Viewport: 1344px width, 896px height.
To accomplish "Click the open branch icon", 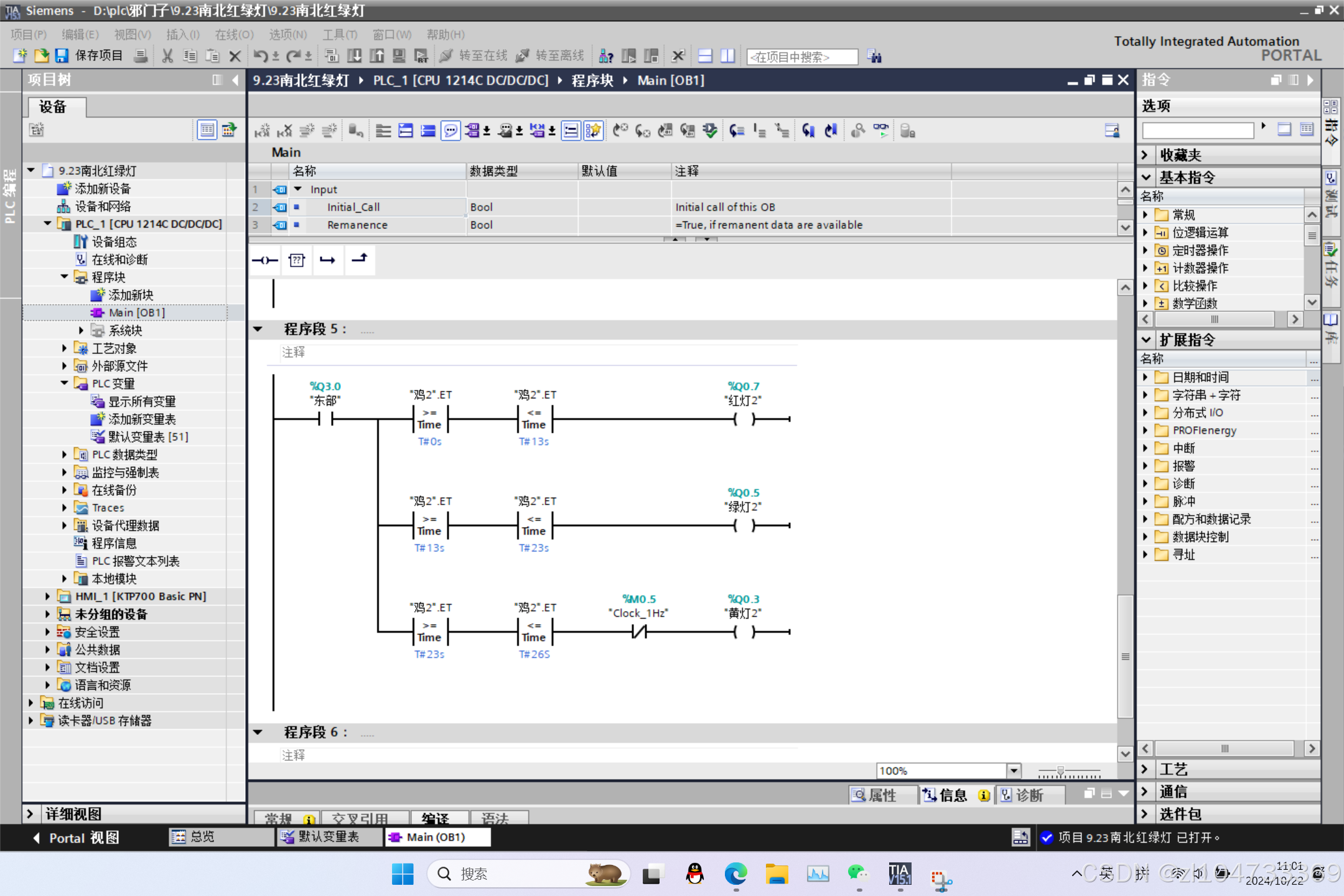I will coord(328,260).
